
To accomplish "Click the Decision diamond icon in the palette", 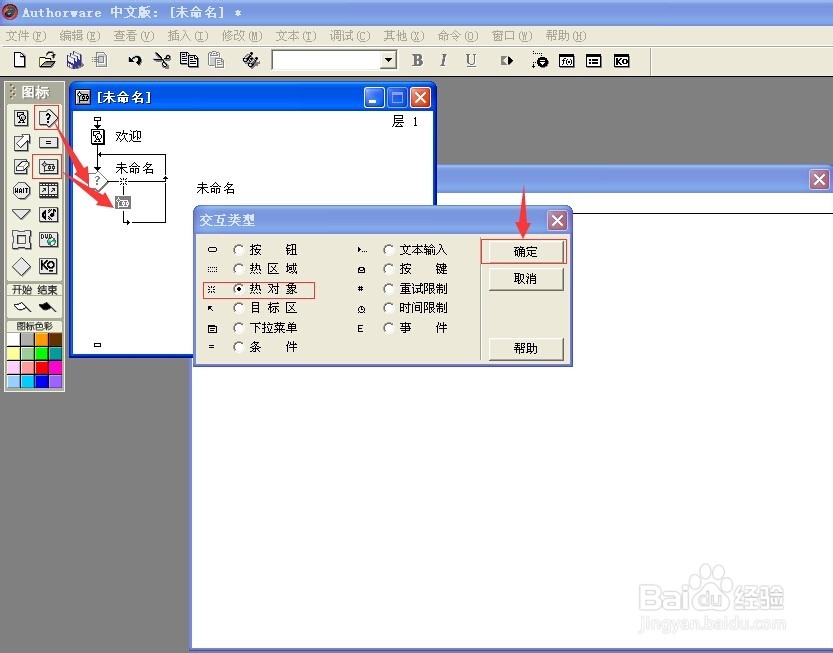I will pyautogui.click(x=21, y=266).
